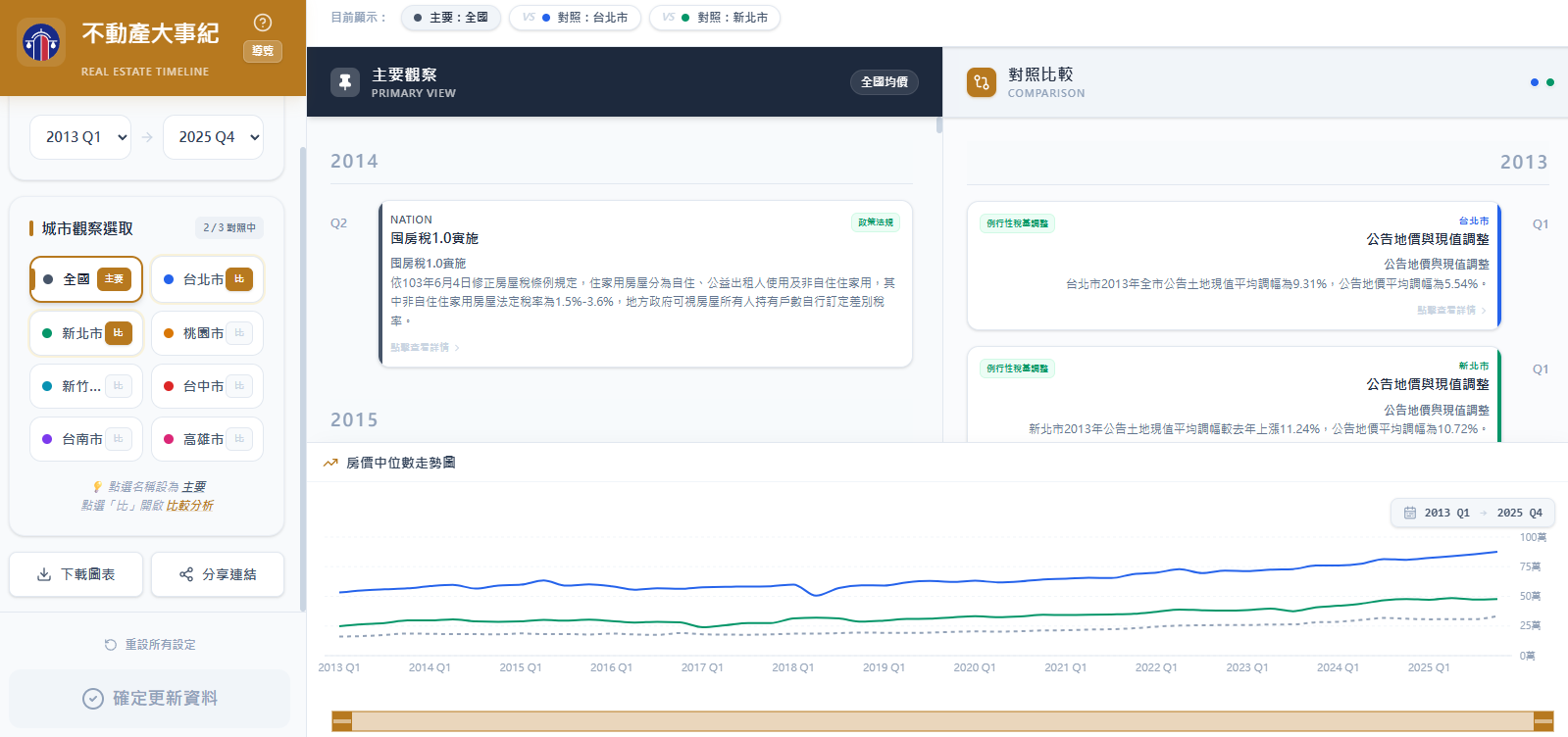Click the orange 對照比較 comparison icon

[x=981, y=82]
